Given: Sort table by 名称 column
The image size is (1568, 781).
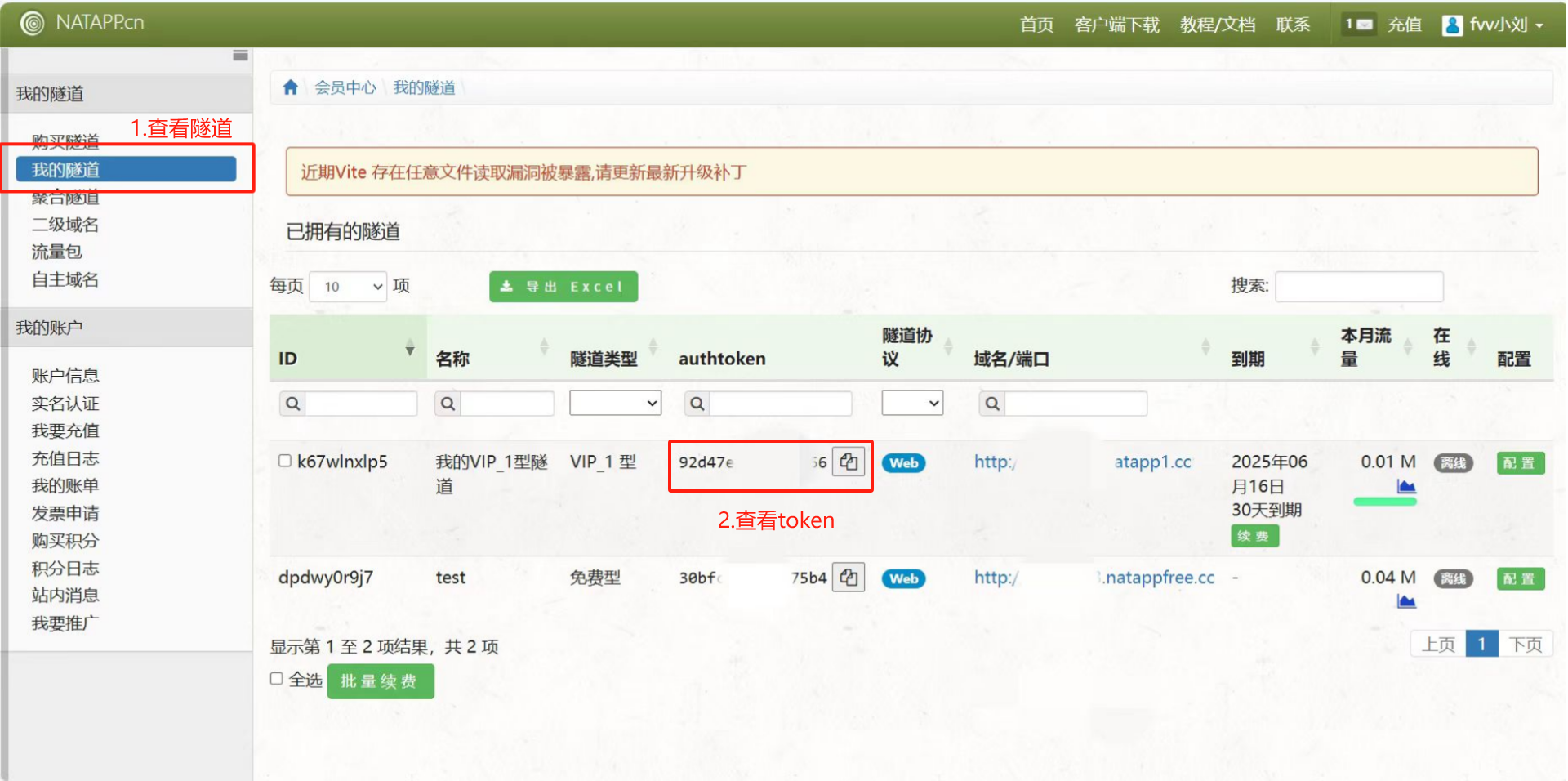Looking at the screenshot, I should pos(493,348).
